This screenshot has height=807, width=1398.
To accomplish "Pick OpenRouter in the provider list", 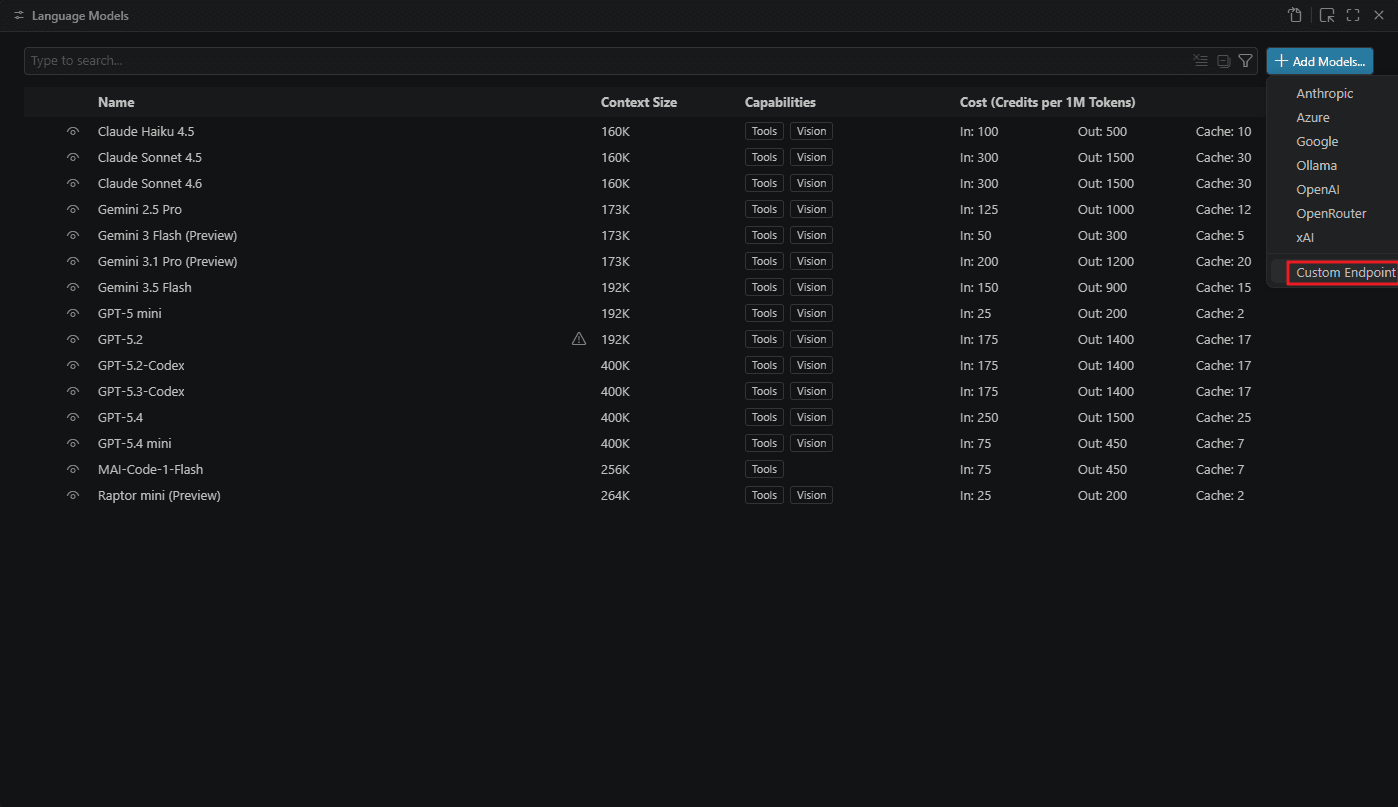I will 1331,213.
